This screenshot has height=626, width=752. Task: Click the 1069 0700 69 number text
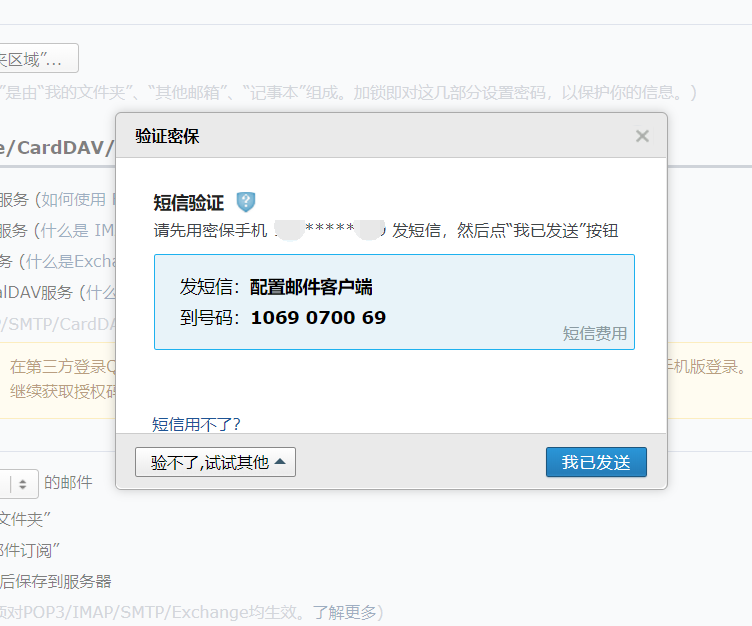tap(318, 318)
